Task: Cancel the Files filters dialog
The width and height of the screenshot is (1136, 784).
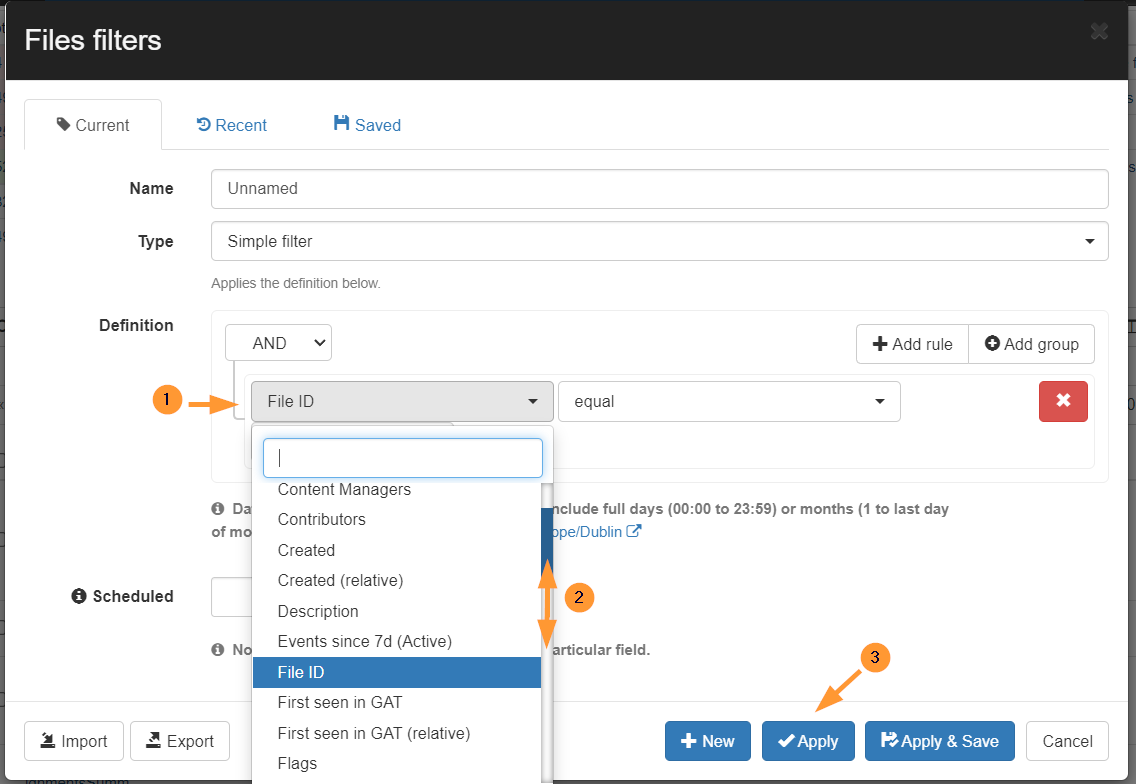Action: [x=1066, y=741]
